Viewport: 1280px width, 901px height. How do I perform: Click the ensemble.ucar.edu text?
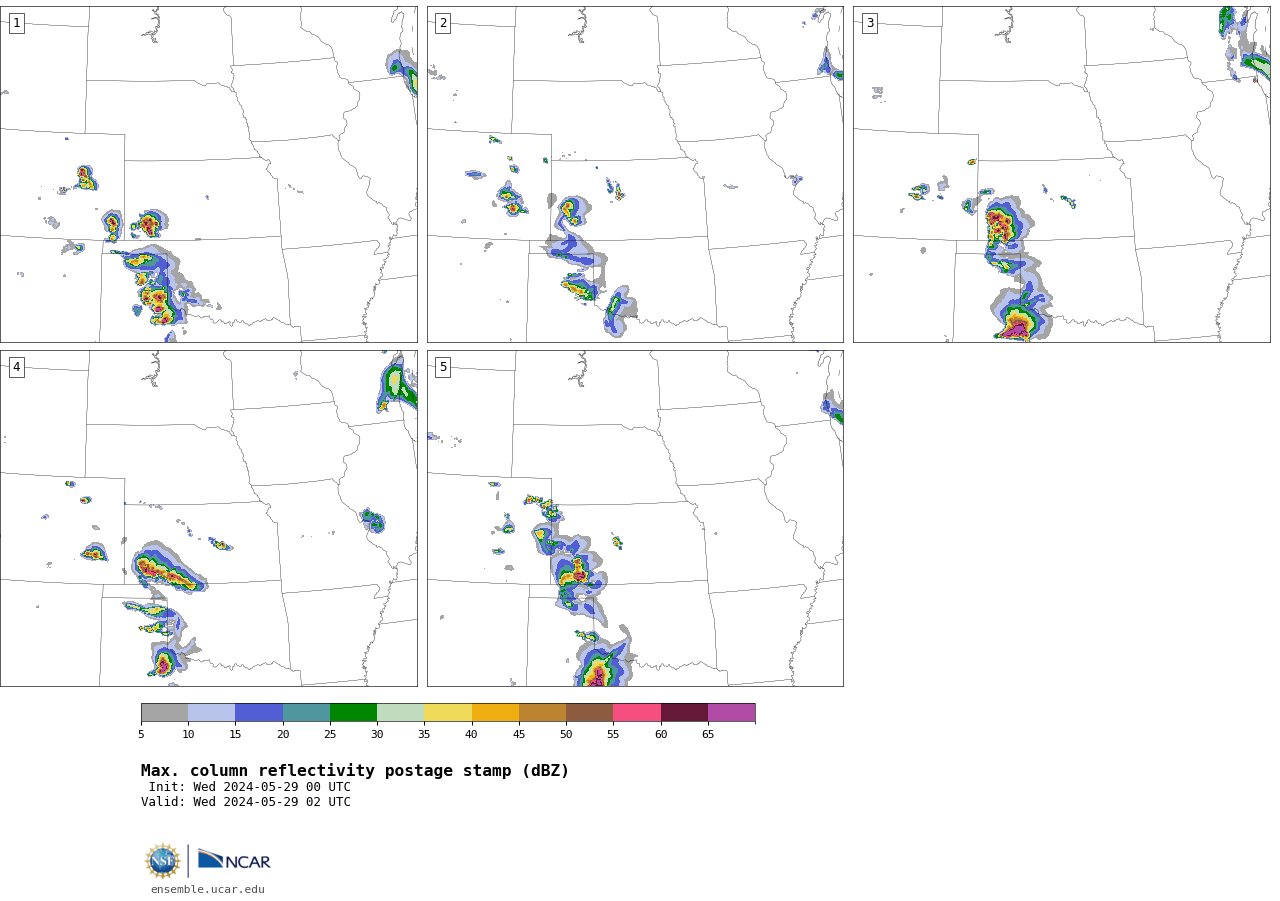point(208,890)
